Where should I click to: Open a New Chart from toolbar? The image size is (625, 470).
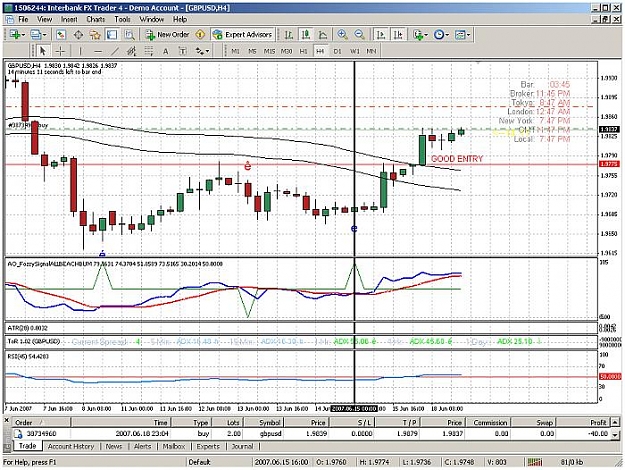(17, 35)
